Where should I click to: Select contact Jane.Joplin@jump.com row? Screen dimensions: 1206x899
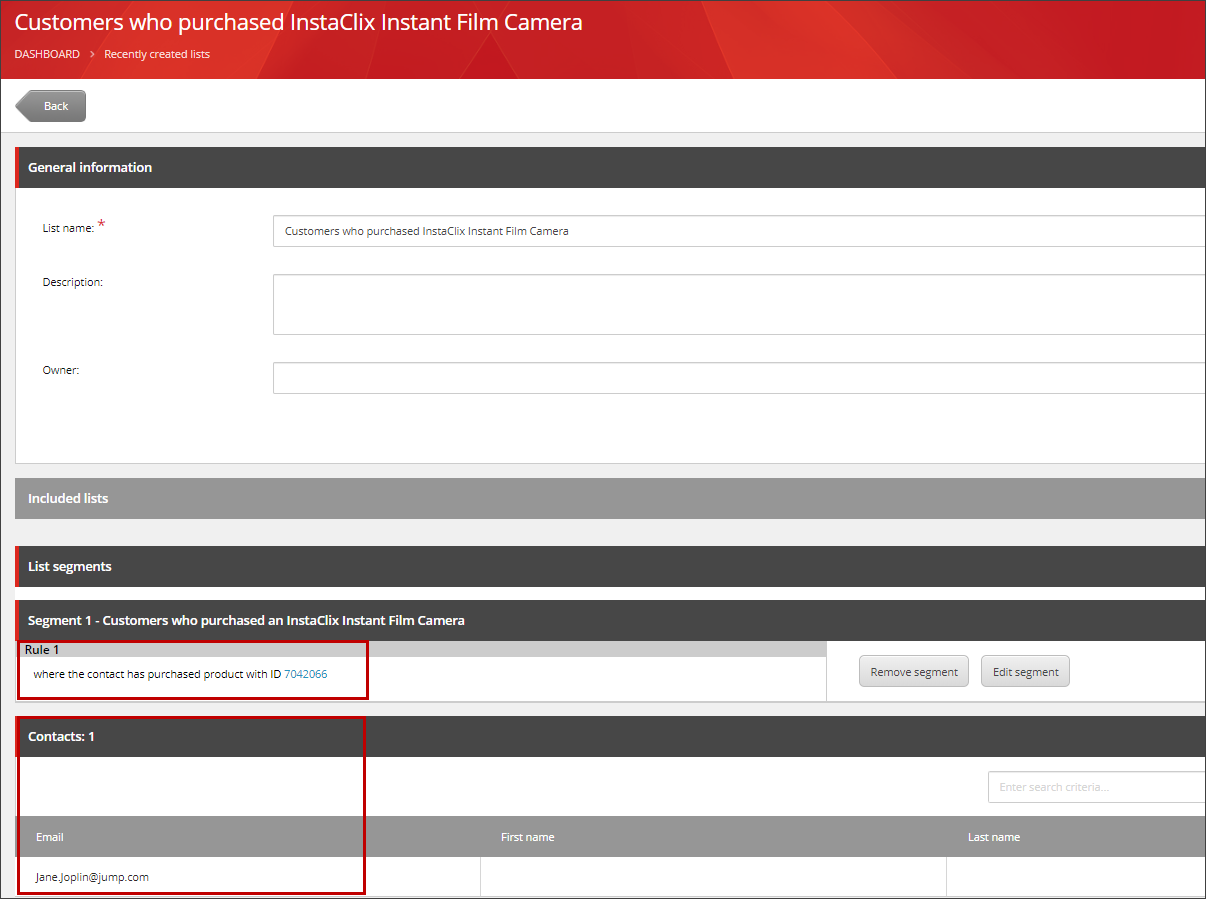pos(610,877)
